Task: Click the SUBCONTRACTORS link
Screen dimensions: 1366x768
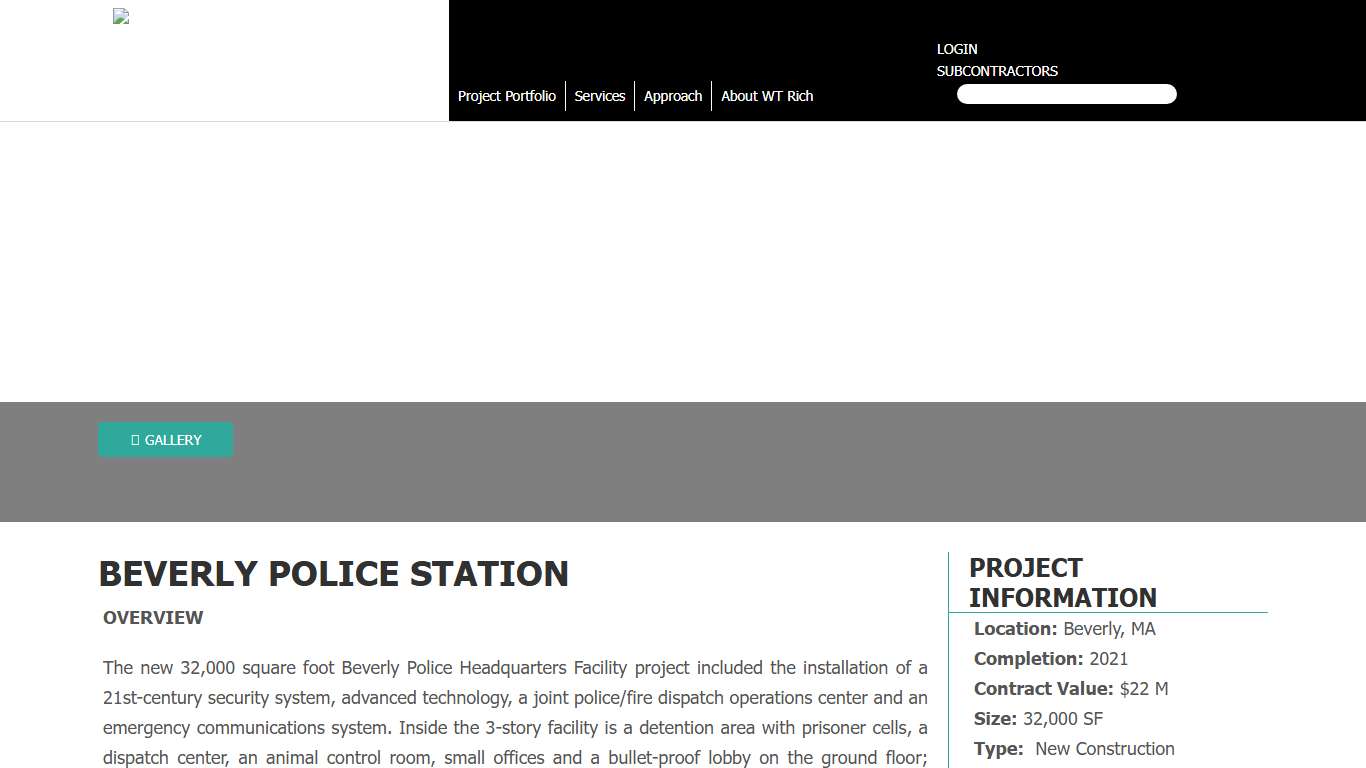Action: [997, 71]
